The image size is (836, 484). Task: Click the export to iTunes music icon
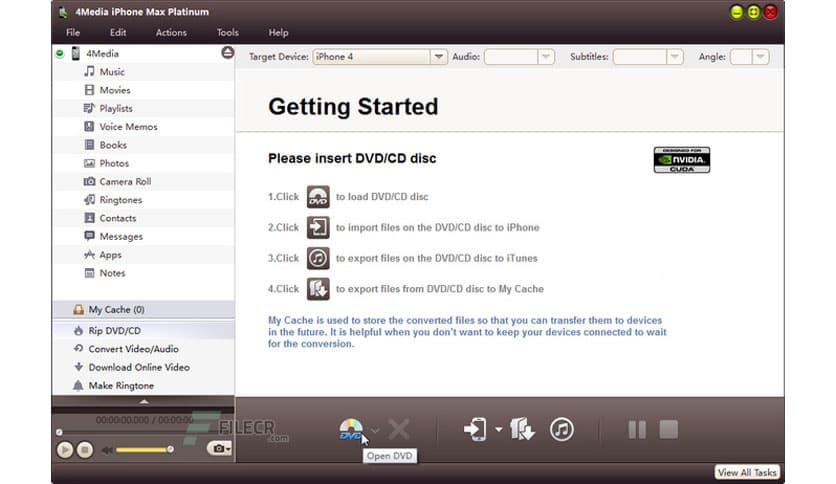click(x=562, y=430)
